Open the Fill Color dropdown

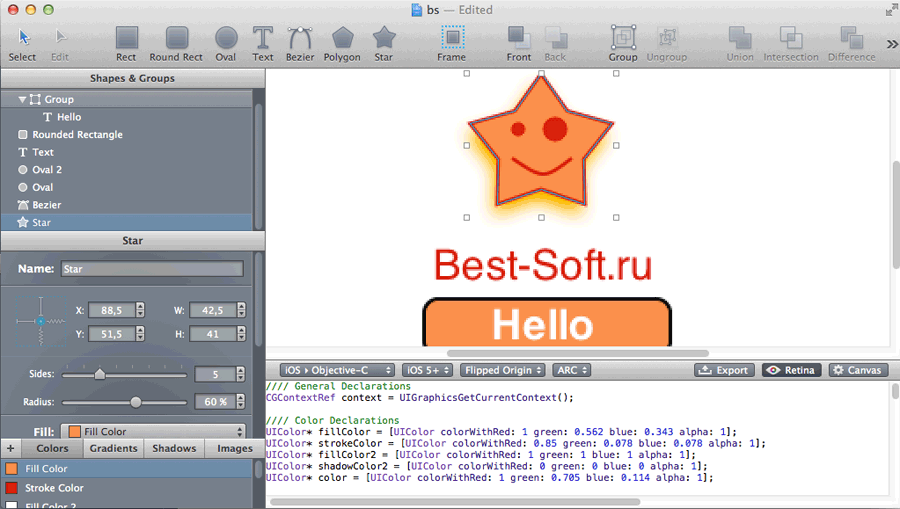click(154, 432)
